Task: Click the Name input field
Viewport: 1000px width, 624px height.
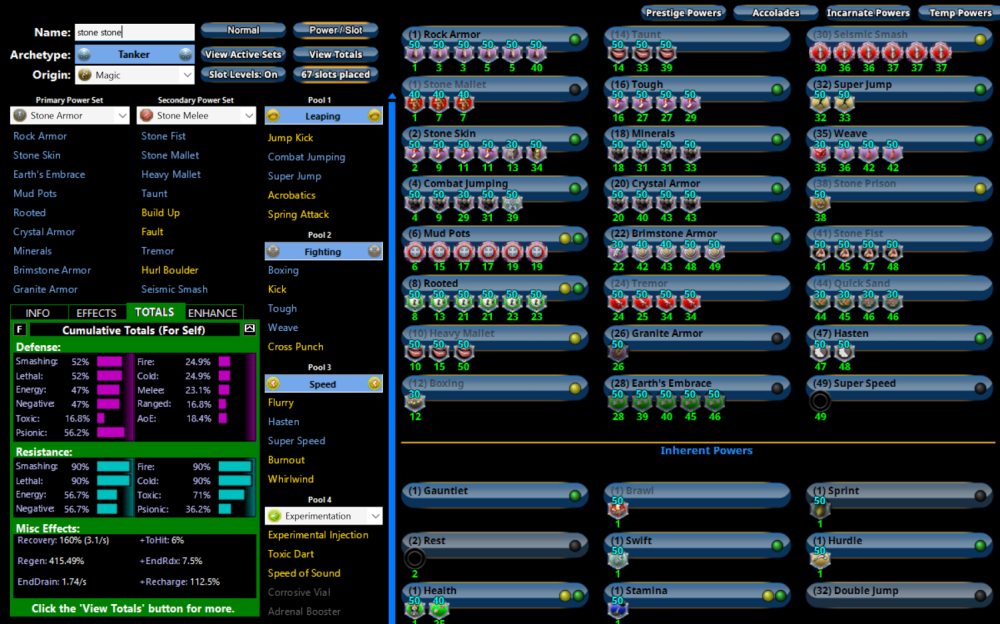Action: tap(133, 32)
